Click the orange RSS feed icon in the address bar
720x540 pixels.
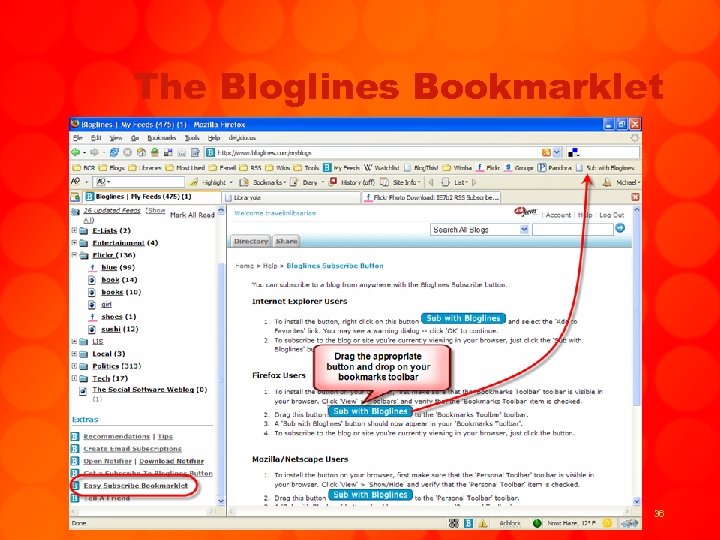546,152
